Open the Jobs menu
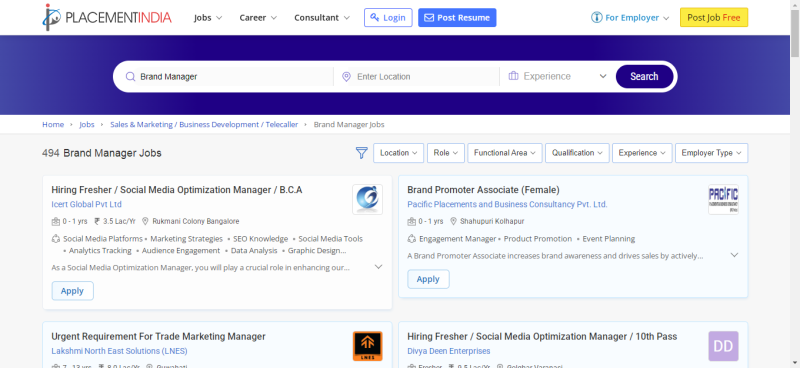This screenshot has width=800, height=368. coord(208,17)
